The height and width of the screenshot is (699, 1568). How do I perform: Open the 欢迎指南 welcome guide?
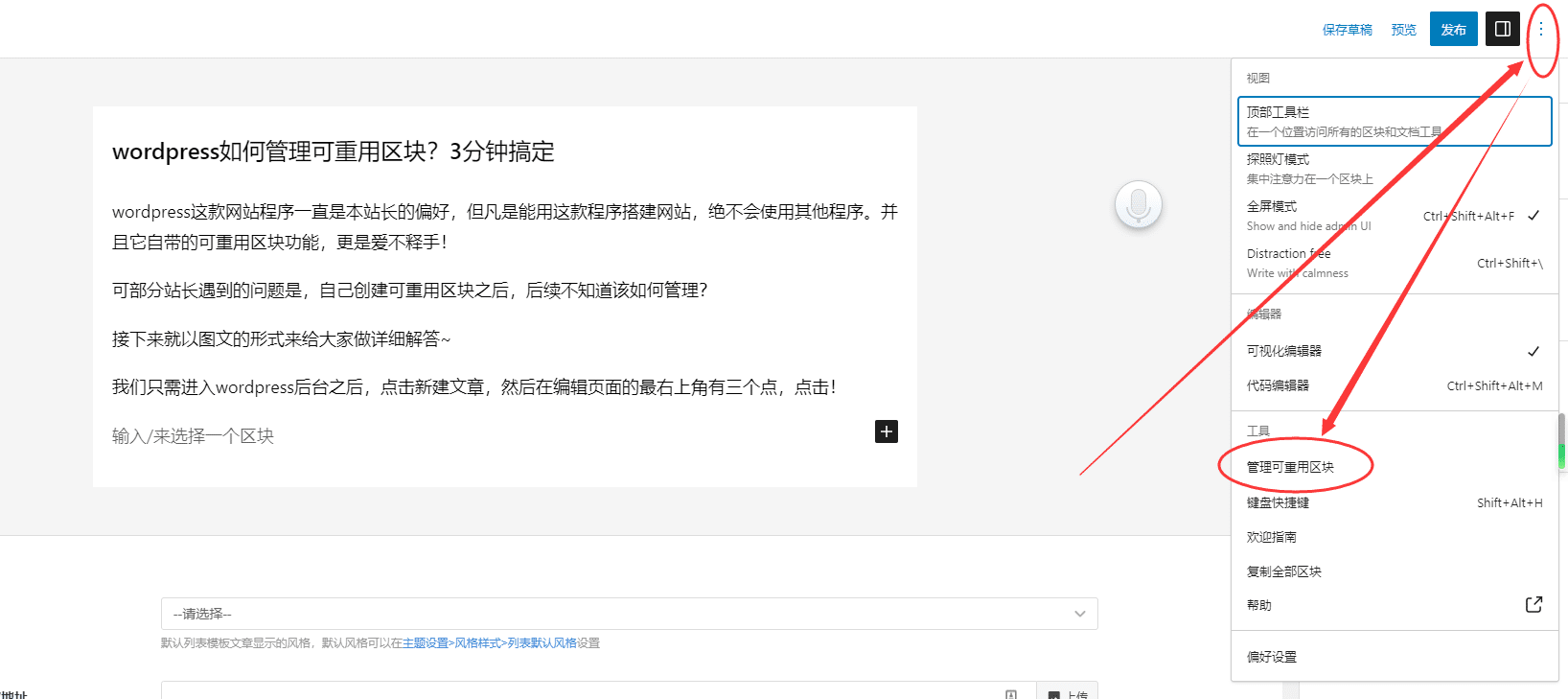pyautogui.click(x=1395, y=537)
